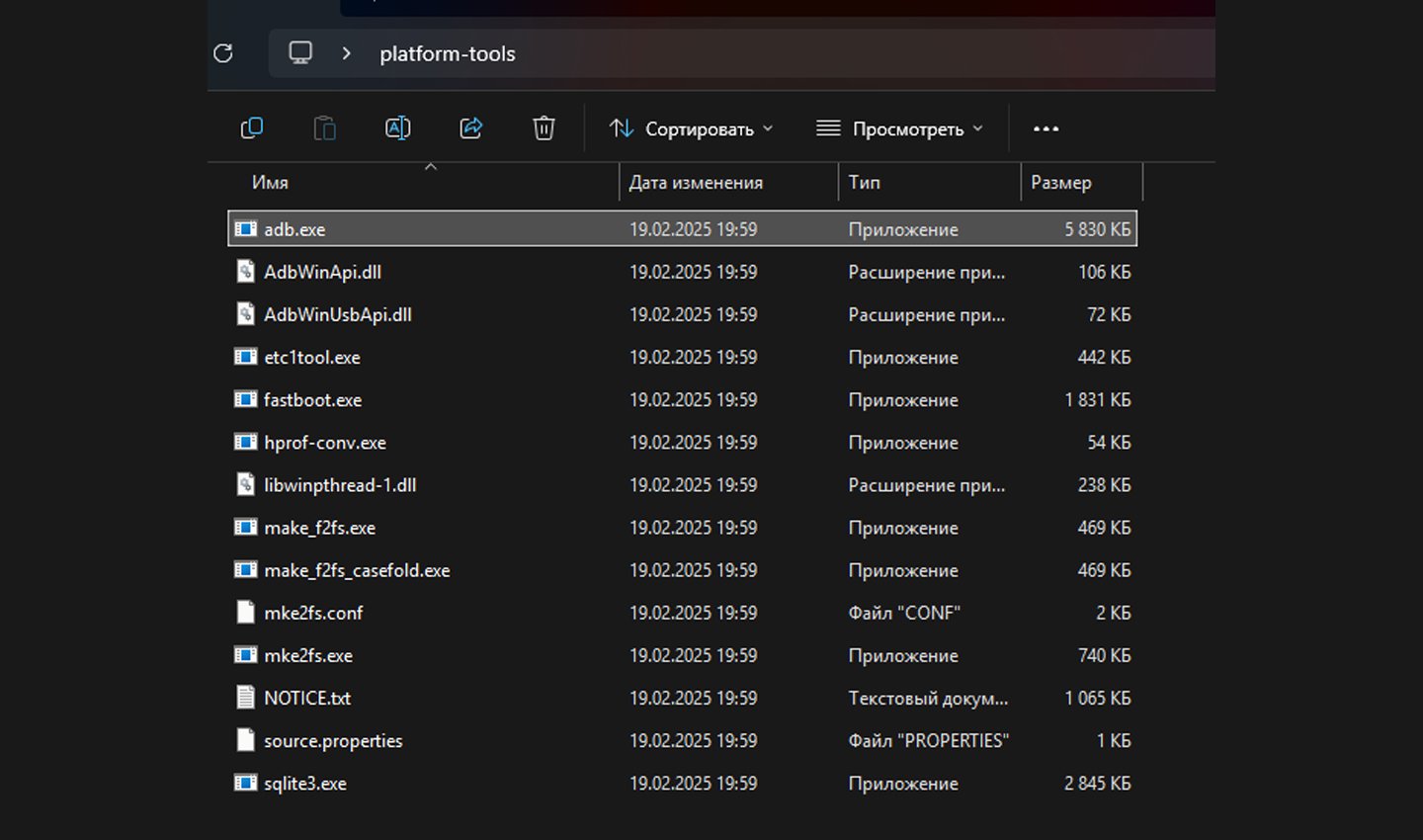Click the Refresh icon beside the address bar

223,53
